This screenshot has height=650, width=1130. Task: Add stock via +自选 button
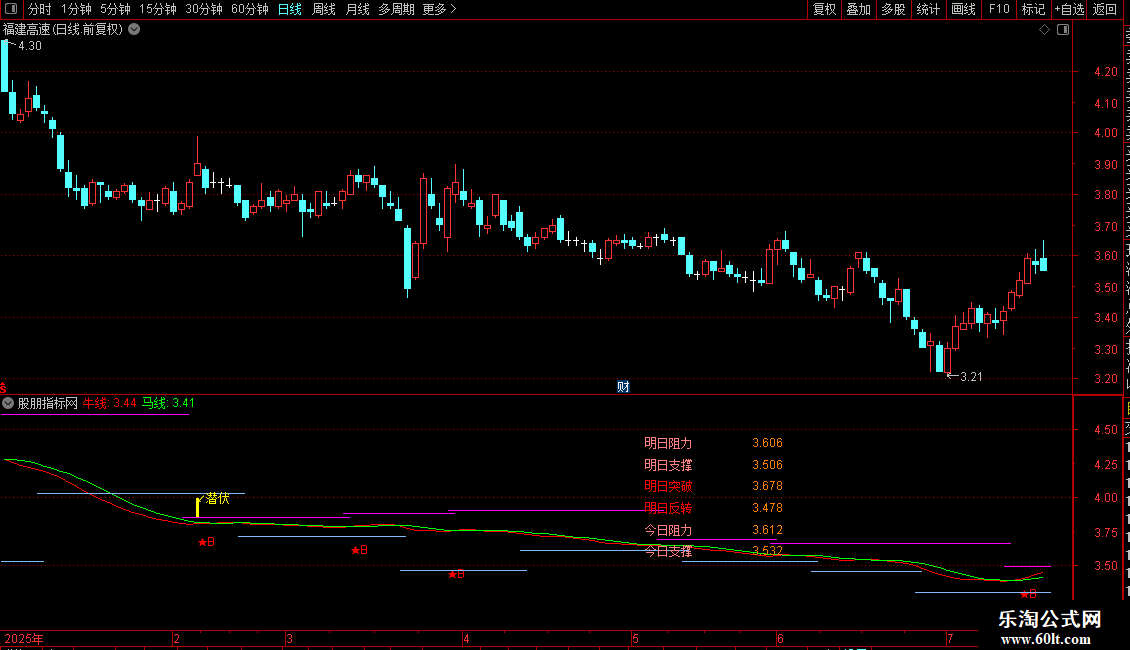point(1069,9)
